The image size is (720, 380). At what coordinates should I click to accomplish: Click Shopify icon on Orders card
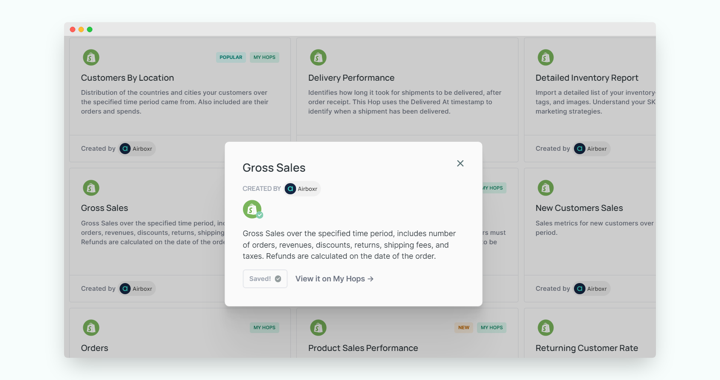point(91,328)
